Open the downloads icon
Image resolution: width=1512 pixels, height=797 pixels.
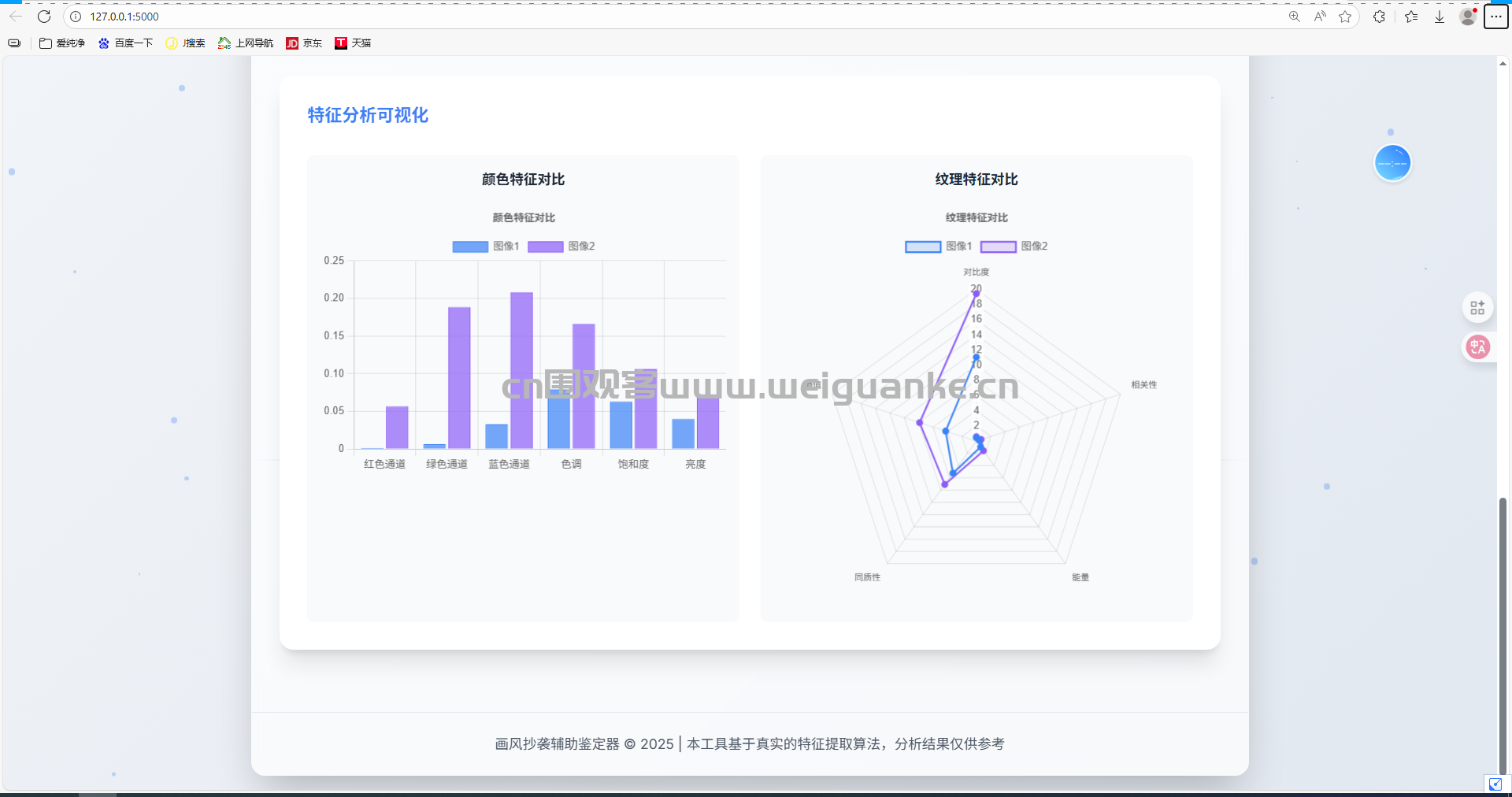coord(1440,17)
